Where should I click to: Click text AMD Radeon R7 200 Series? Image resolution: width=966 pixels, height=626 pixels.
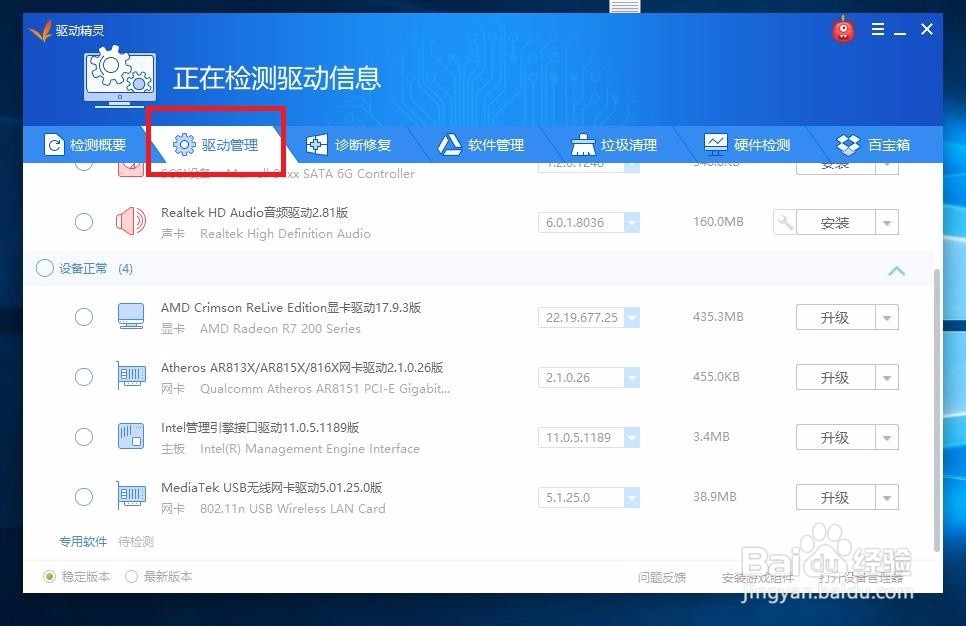[x=280, y=328]
